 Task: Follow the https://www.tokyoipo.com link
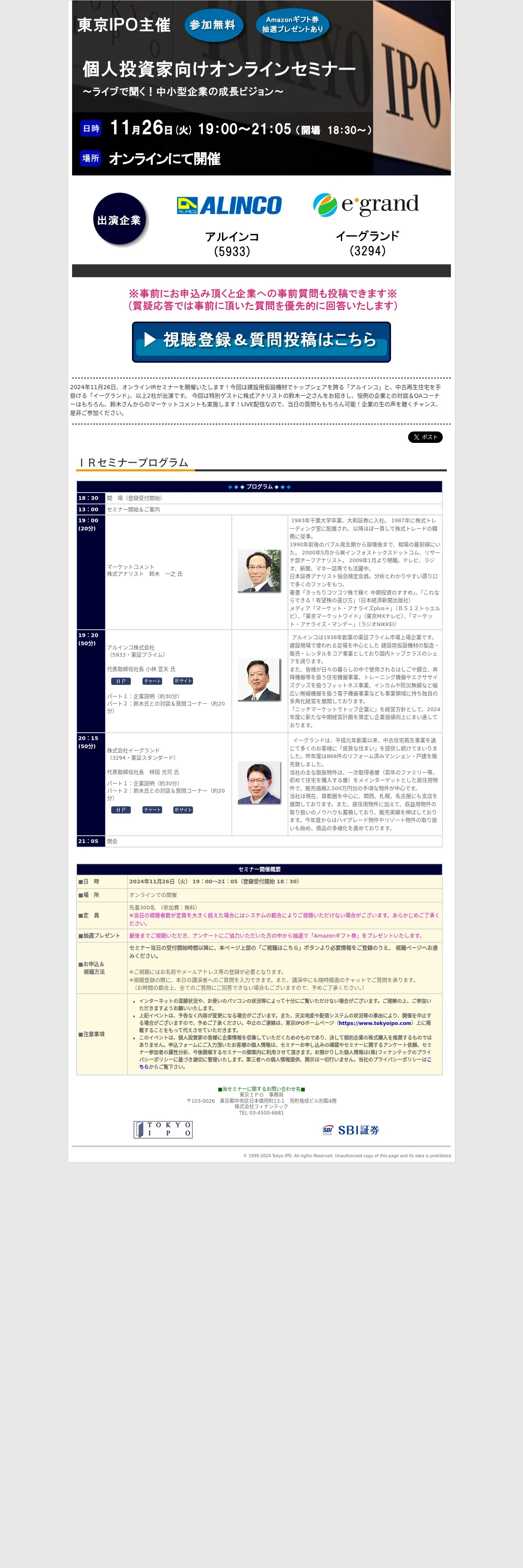click(375, 1023)
